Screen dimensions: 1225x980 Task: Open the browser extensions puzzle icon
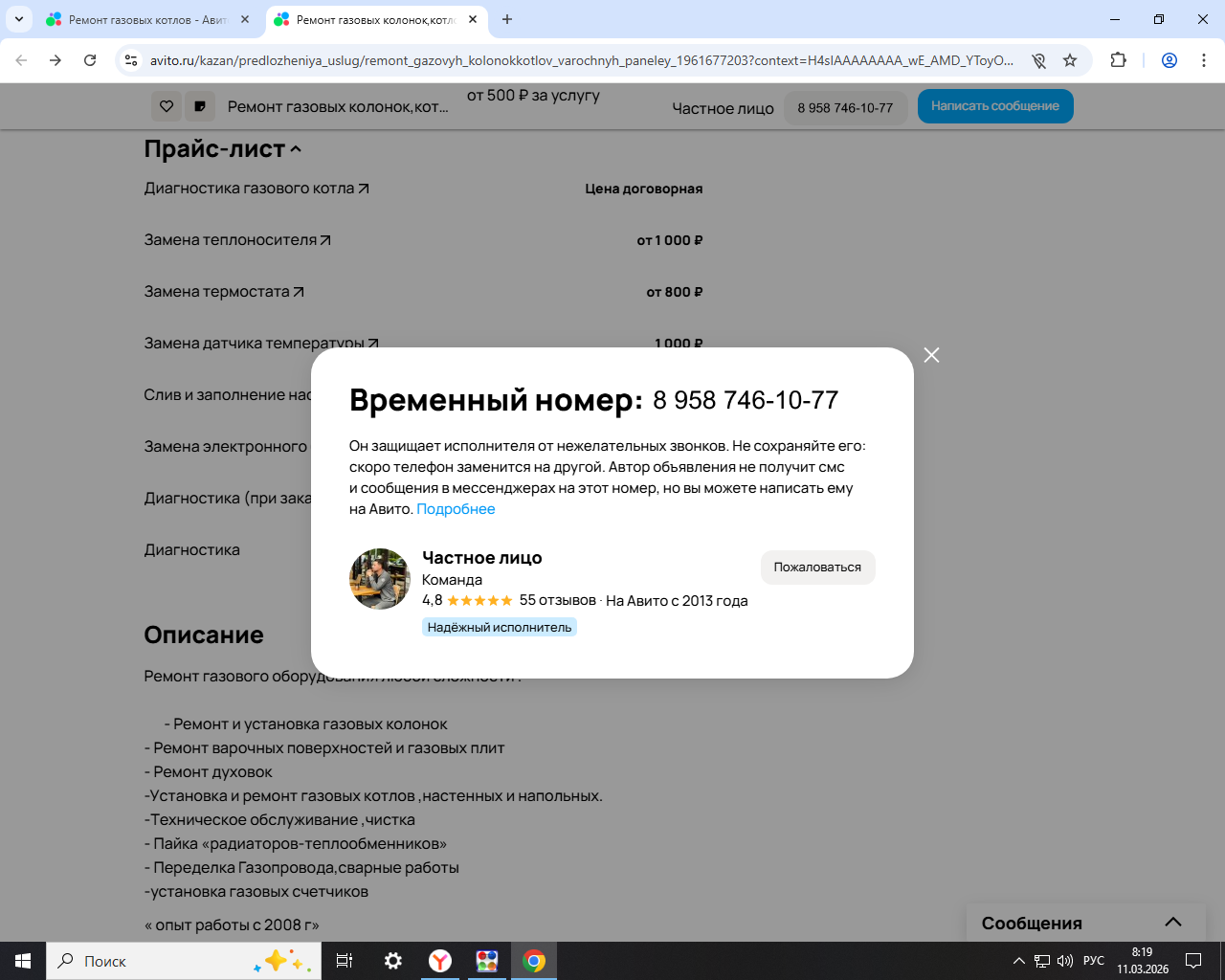(x=1118, y=60)
